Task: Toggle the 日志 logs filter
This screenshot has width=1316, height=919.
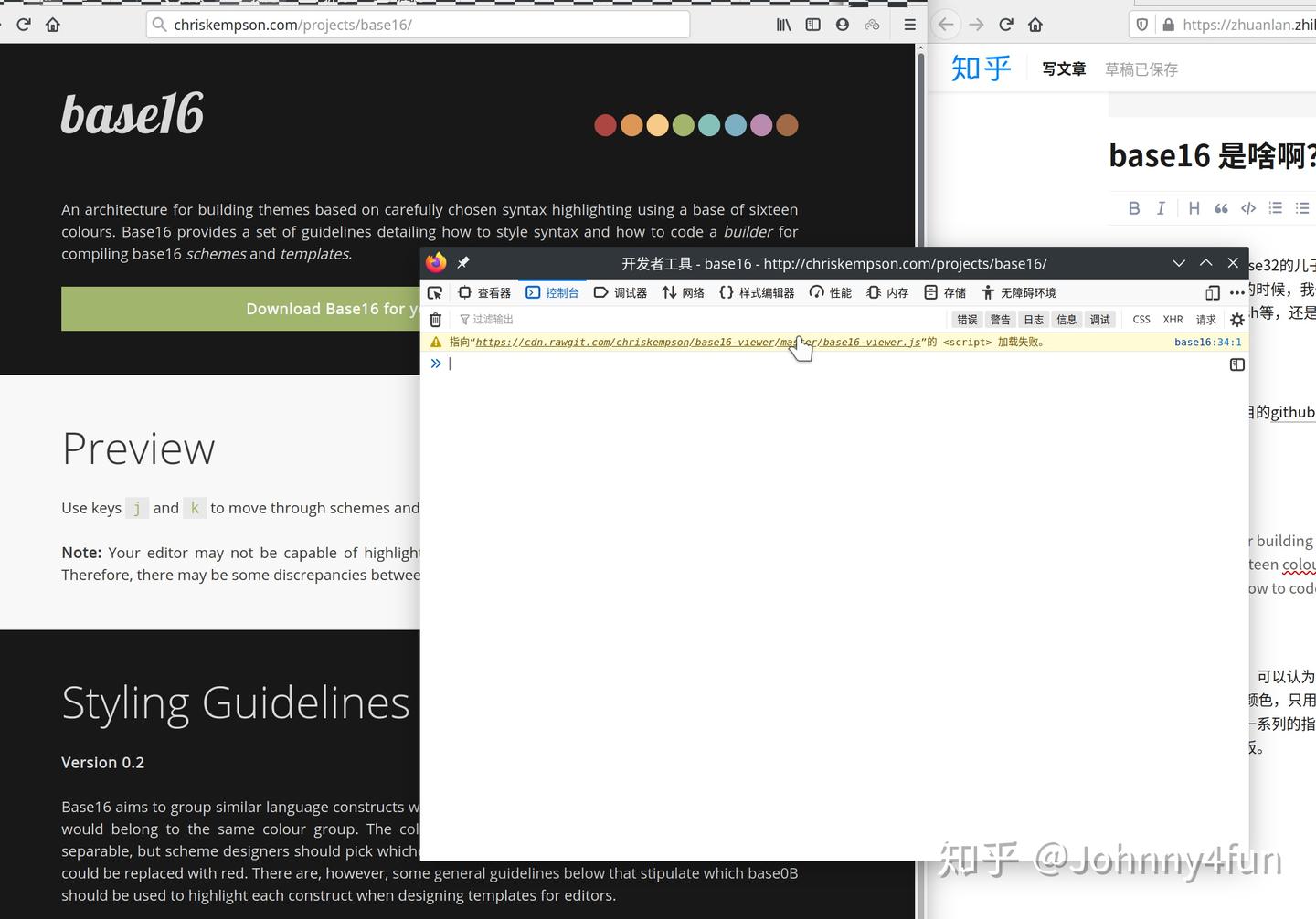Action: [1034, 319]
